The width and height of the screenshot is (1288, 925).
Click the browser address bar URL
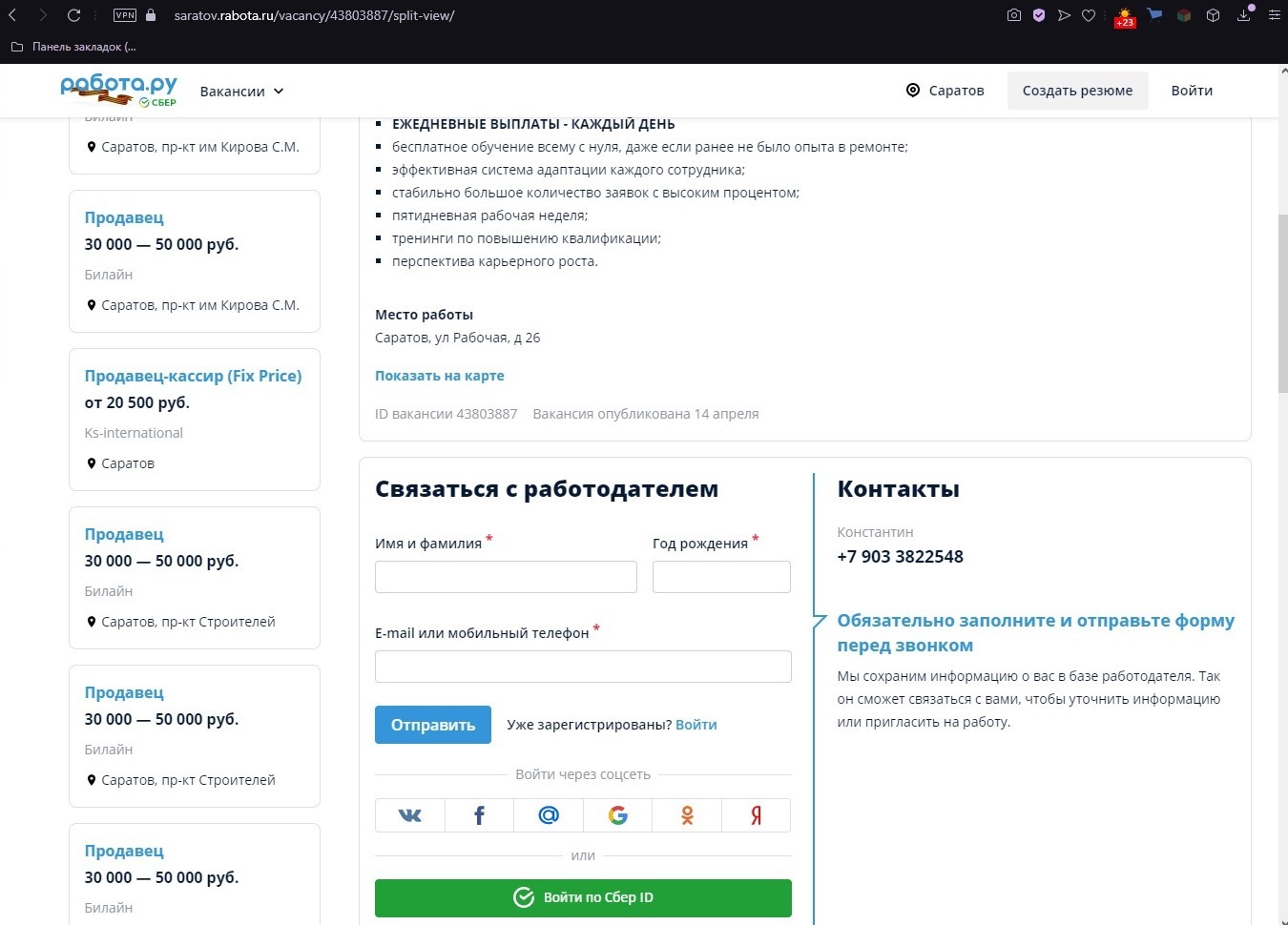pos(314,15)
